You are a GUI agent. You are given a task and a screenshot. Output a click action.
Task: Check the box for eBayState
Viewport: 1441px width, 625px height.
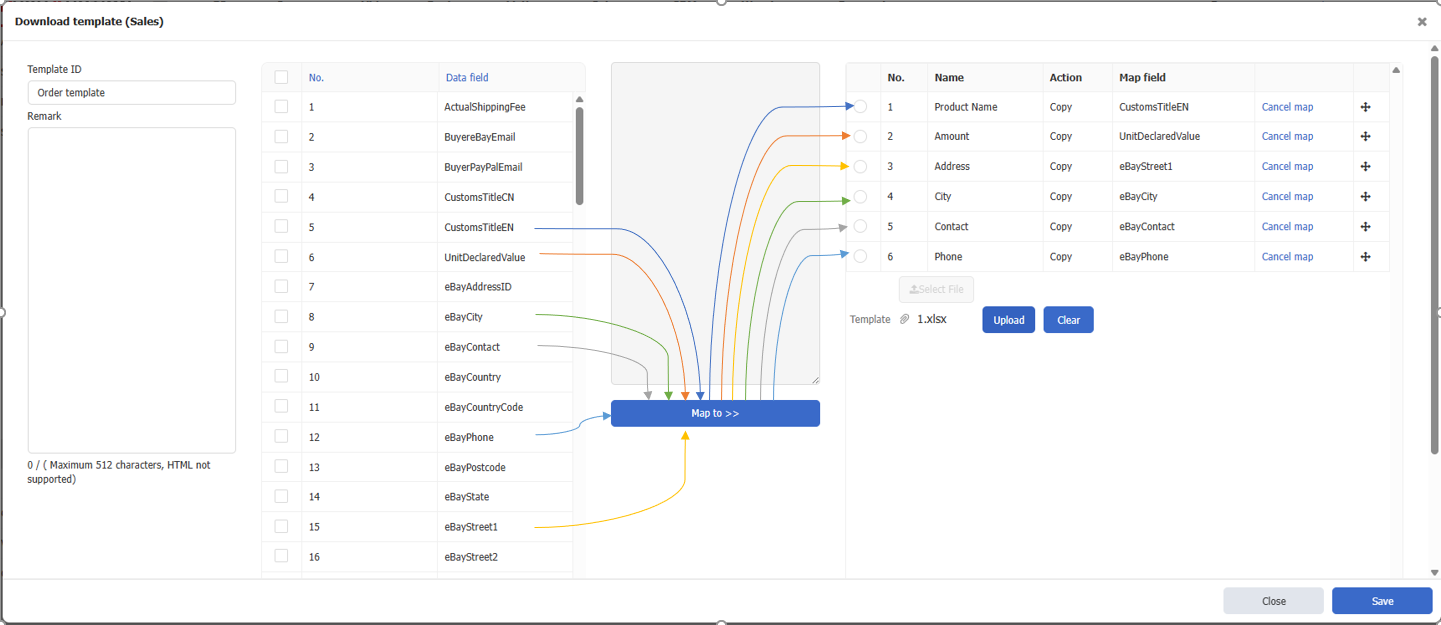pyautogui.click(x=281, y=496)
